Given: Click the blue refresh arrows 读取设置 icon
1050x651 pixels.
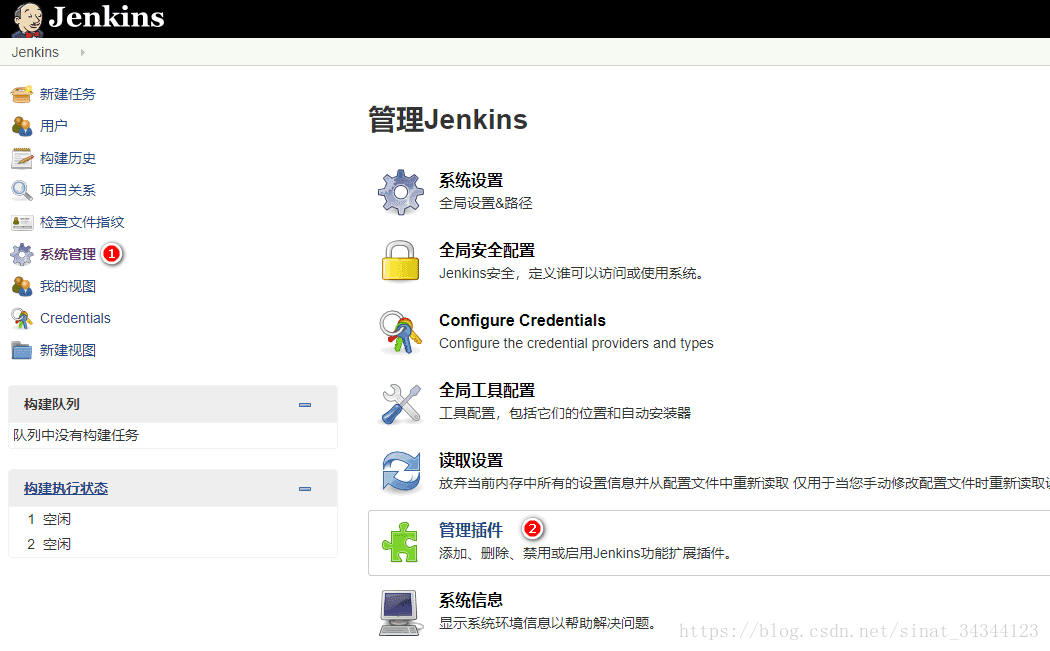Looking at the screenshot, I should tap(401, 472).
